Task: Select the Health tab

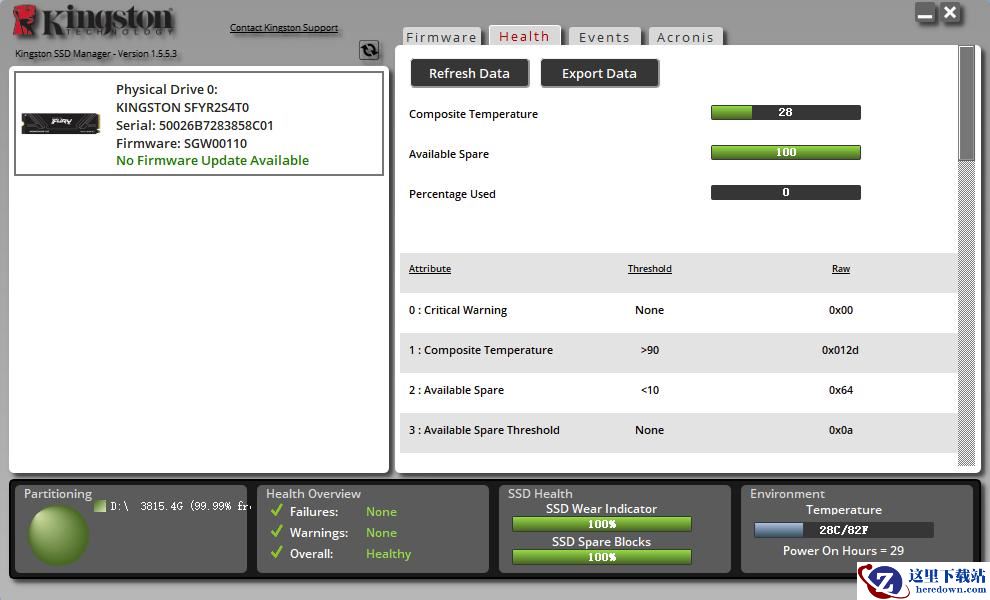Action: [x=524, y=36]
